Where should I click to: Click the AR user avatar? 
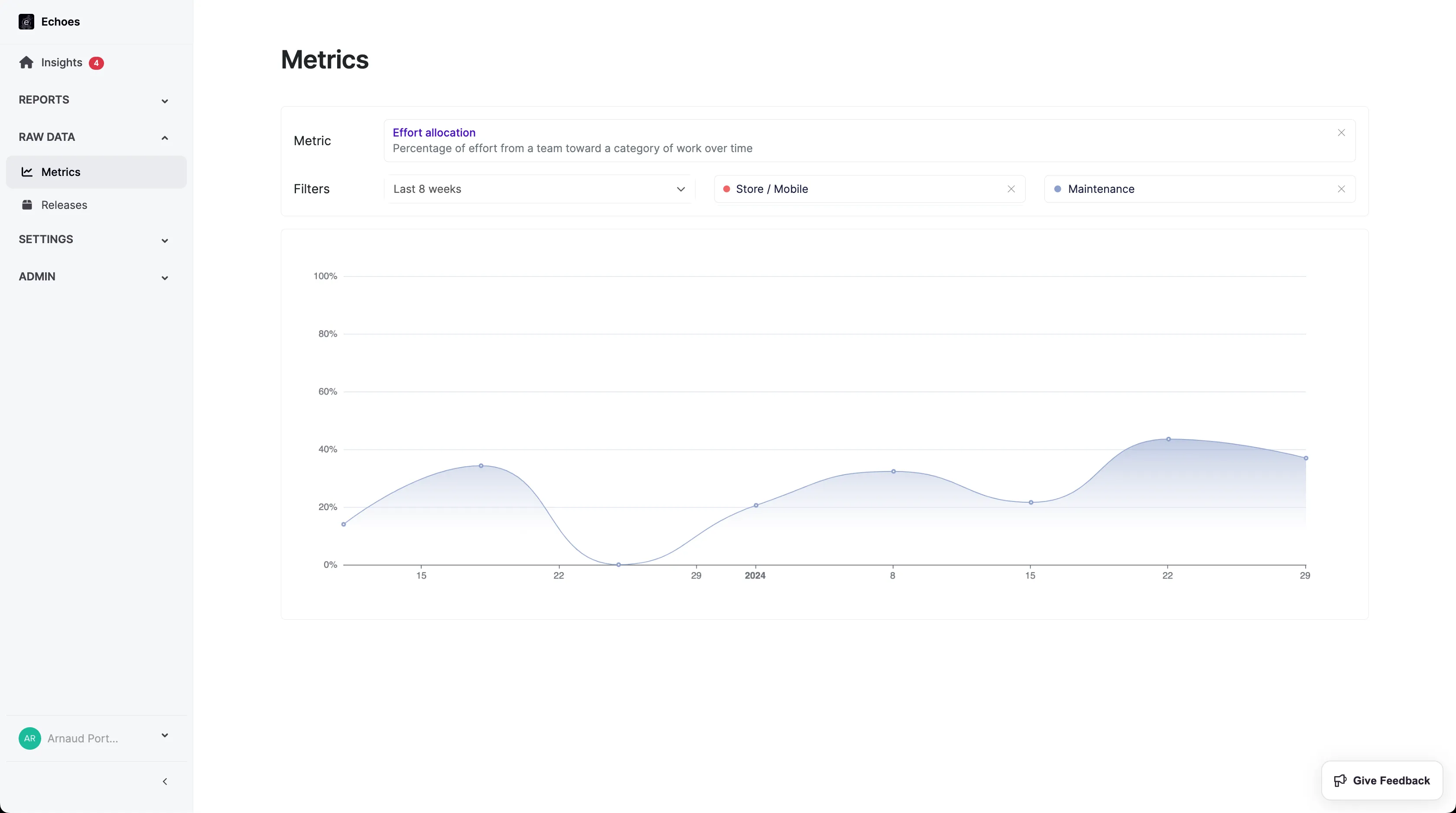click(x=29, y=738)
